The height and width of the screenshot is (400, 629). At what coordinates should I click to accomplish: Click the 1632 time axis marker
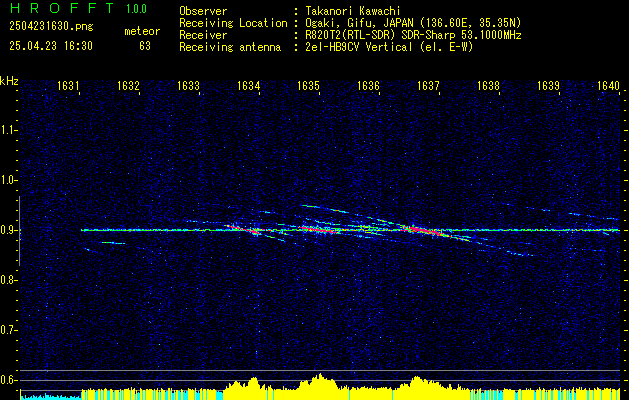point(128,86)
